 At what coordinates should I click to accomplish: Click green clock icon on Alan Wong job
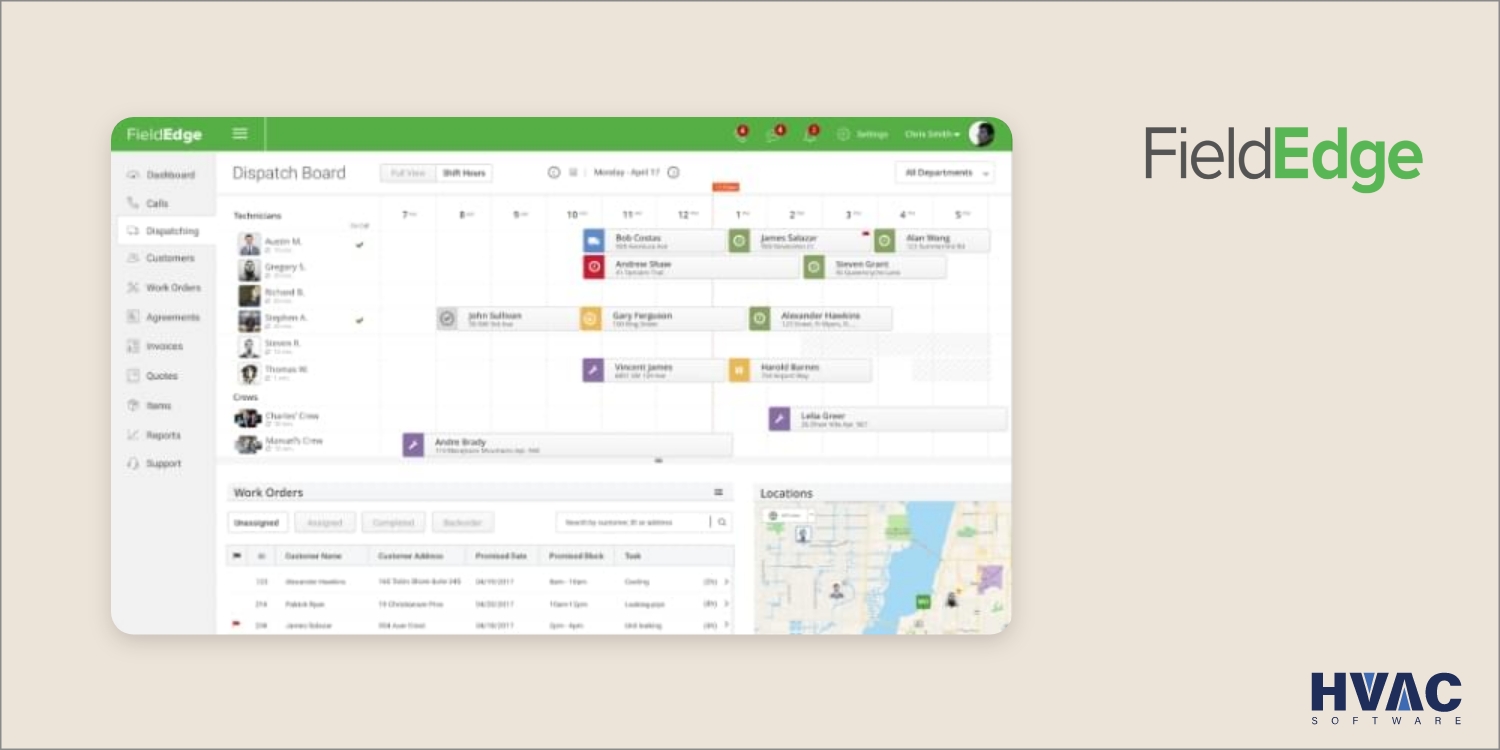pos(884,241)
